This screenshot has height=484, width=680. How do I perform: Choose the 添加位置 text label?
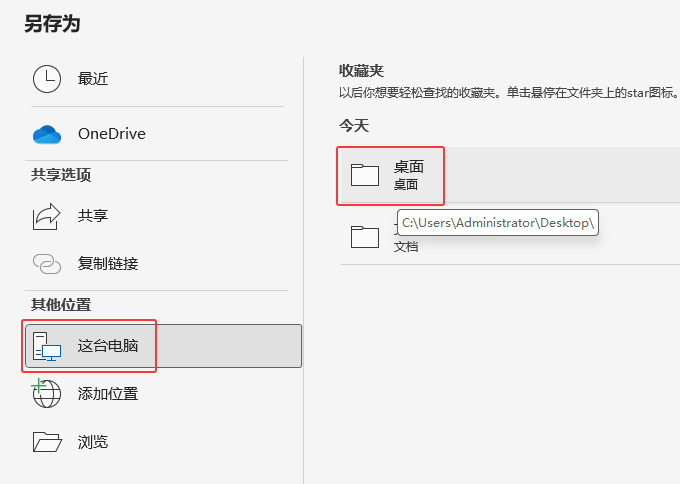pyautogui.click(x=108, y=393)
